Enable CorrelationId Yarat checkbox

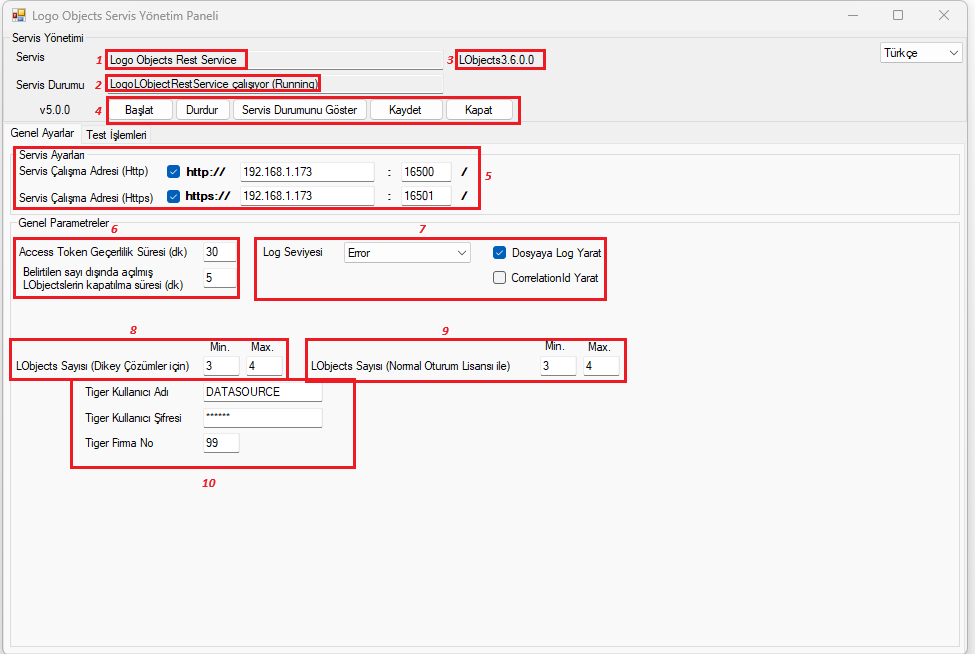coord(499,278)
